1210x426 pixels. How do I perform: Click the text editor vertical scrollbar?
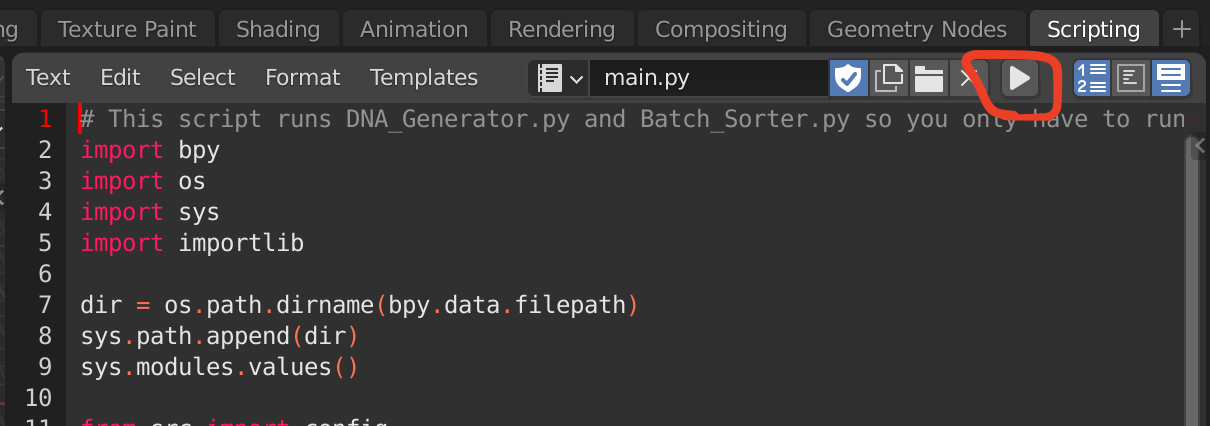1191,290
